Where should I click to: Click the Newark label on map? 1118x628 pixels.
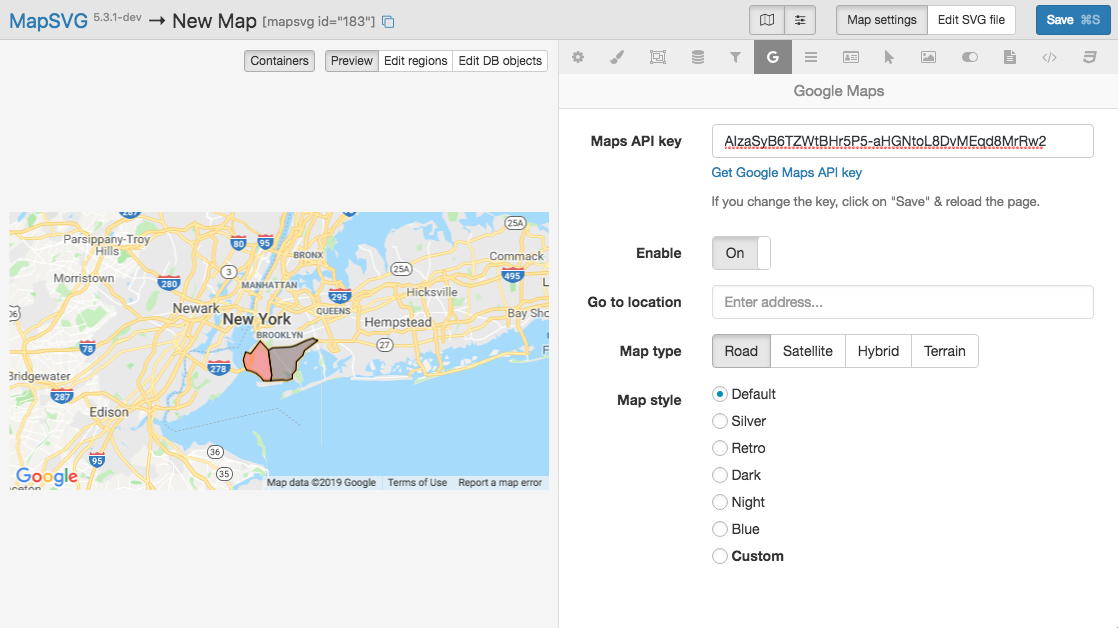tap(196, 308)
